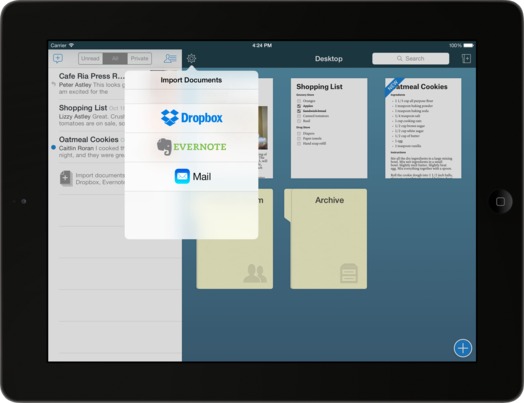
Task: Open the contacts list icon
Action: pyautogui.click(x=170, y=58)
